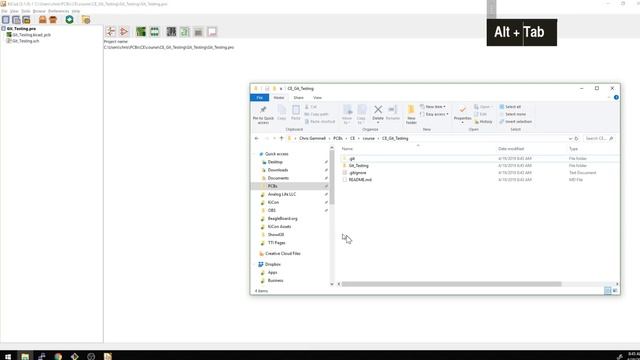Image resolution: width=640 pixels, height=360 pixels.
Task: Switch Explorer to details view icon
Action: click(607, 291)
